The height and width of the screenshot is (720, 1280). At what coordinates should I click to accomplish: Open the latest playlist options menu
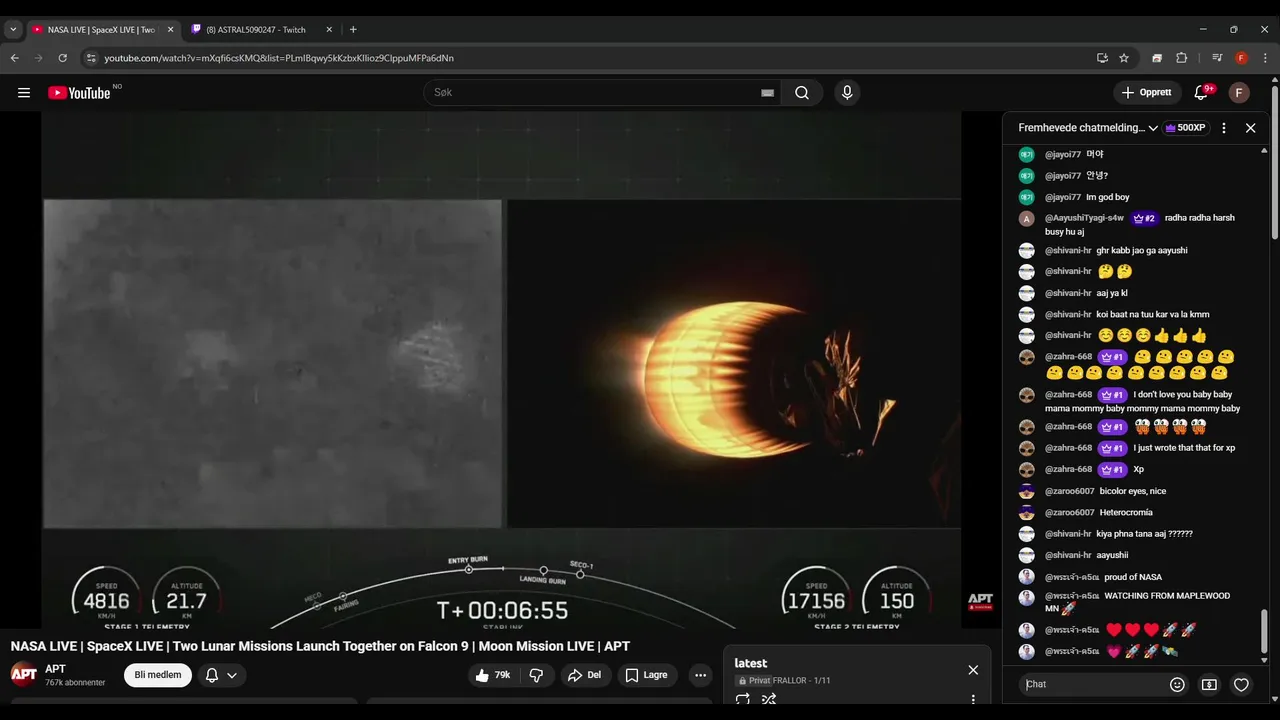(973, 700)
